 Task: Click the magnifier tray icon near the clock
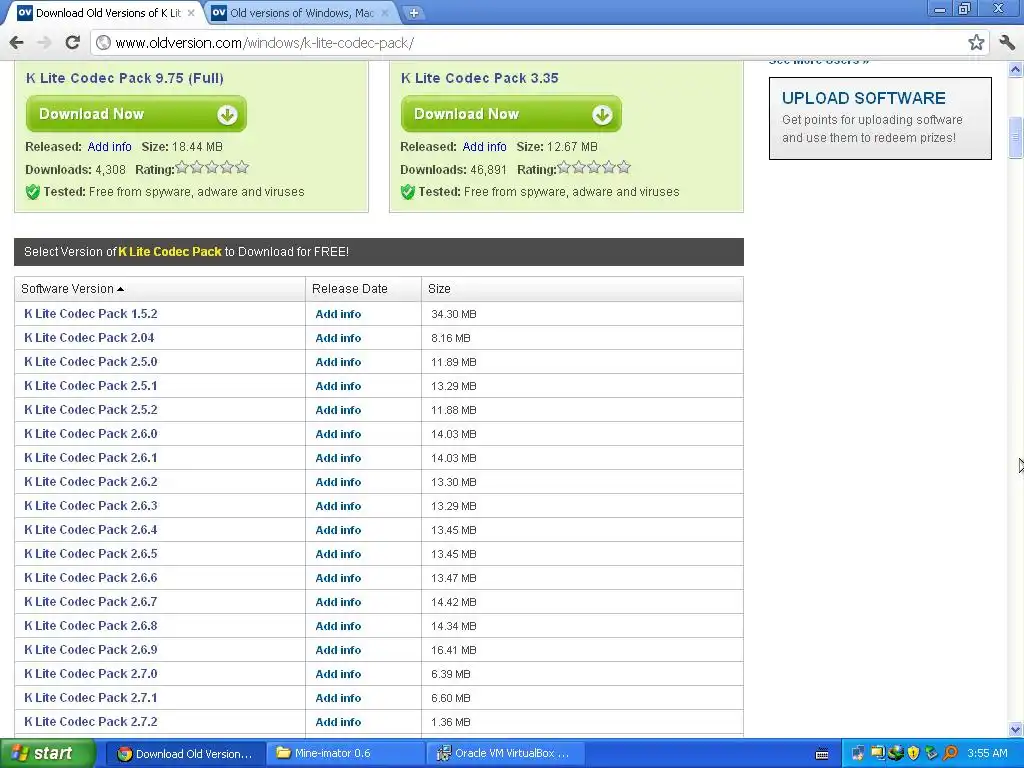(x=950, y=754)
